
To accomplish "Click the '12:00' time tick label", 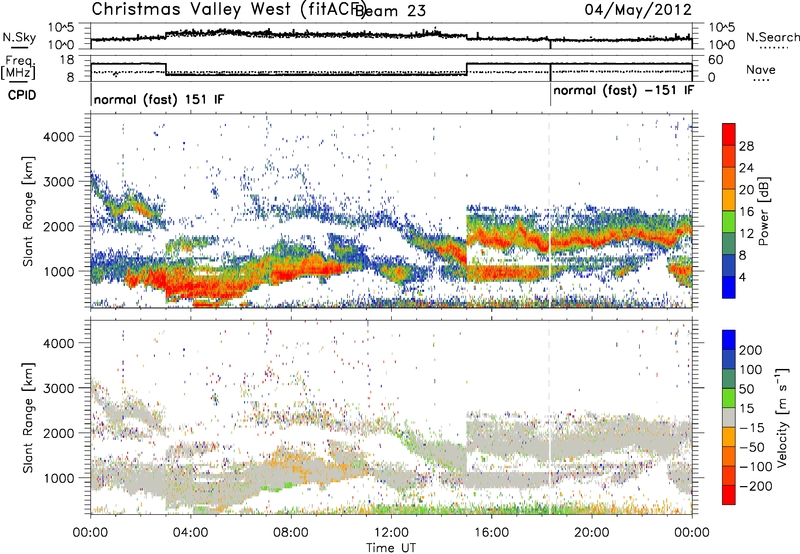I will click(391, 533).
